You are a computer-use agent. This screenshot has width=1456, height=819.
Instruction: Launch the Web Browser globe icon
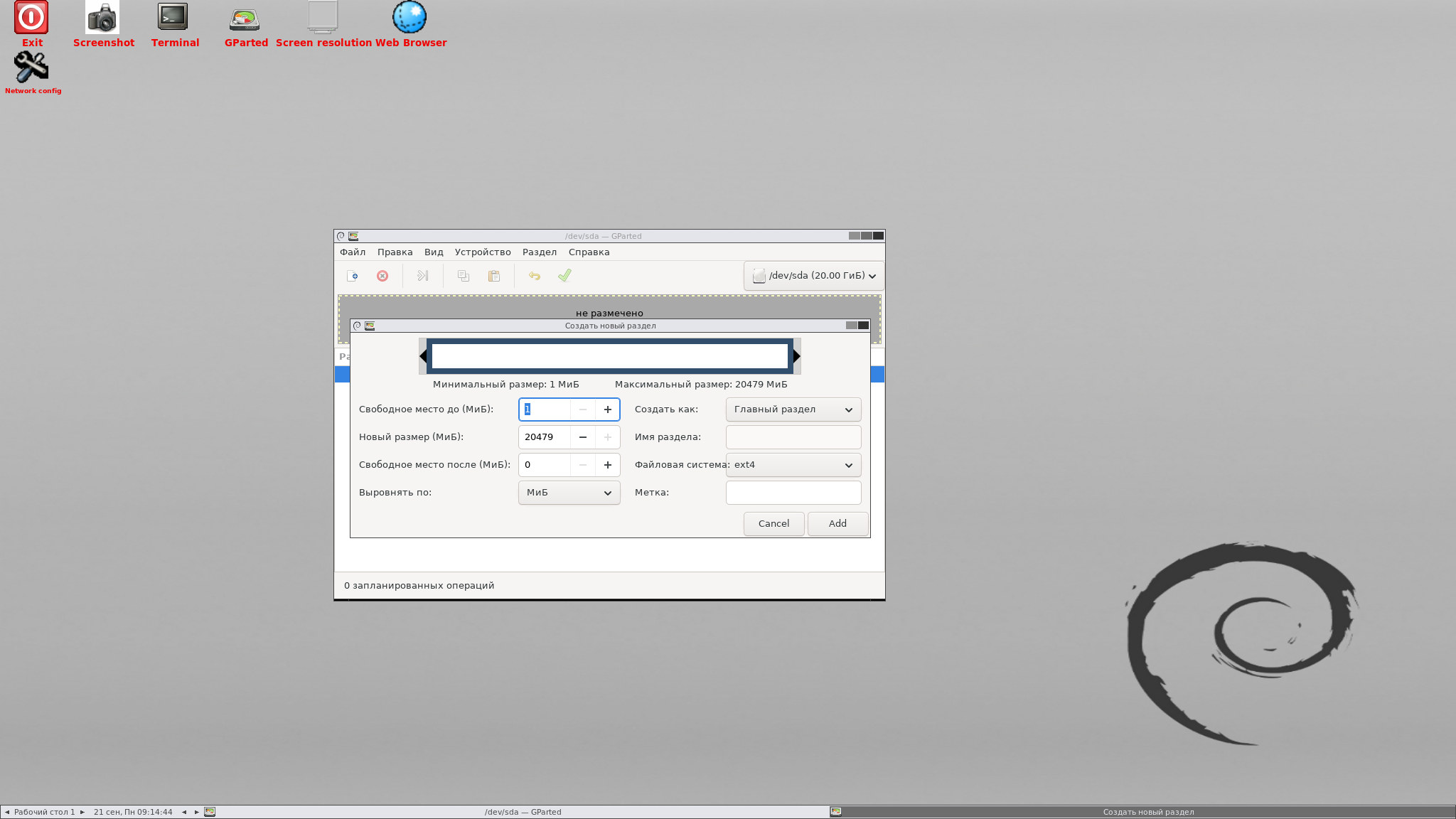(410, 25)
